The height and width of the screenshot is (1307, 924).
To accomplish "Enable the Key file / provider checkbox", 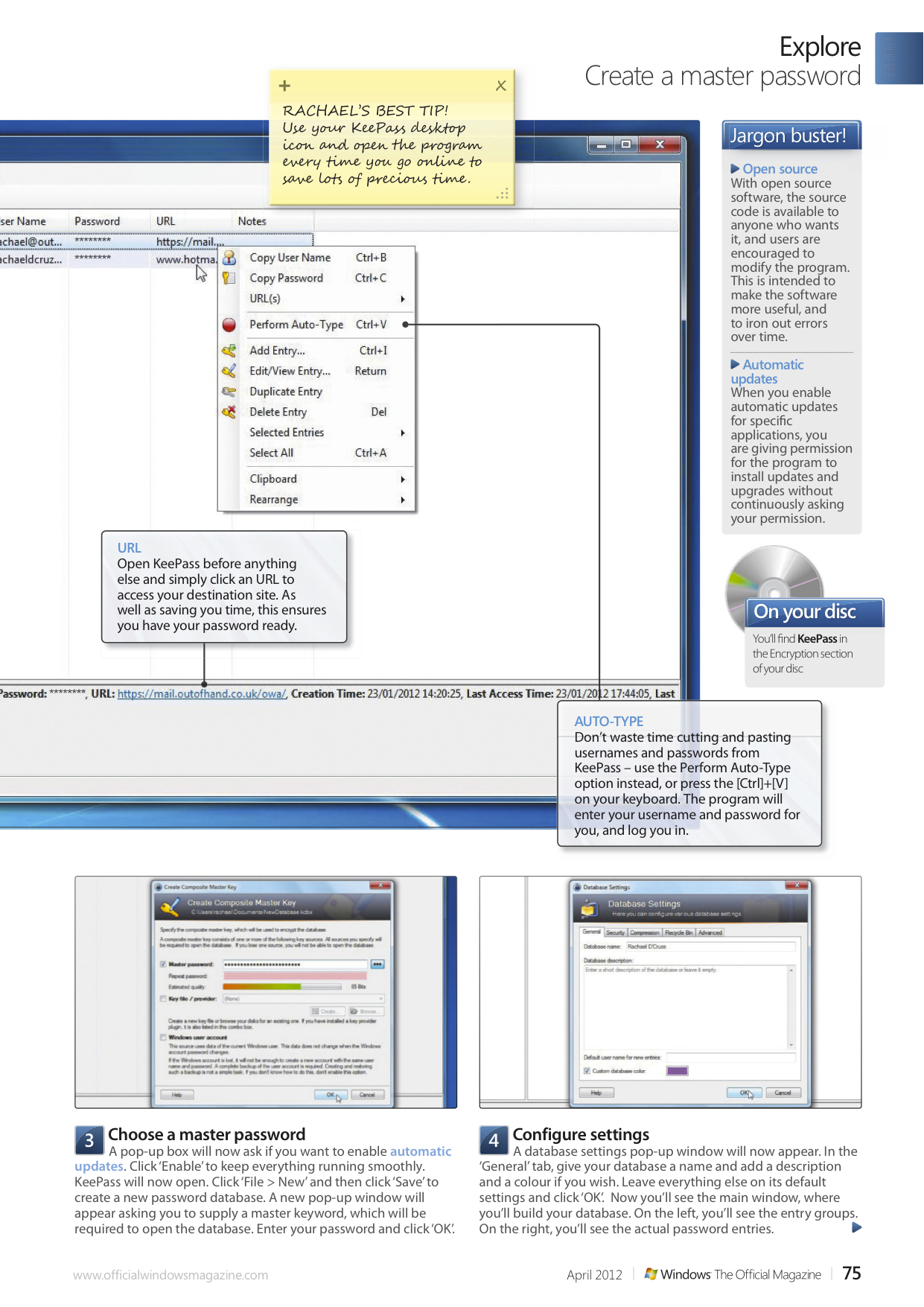I will [163, 999].
